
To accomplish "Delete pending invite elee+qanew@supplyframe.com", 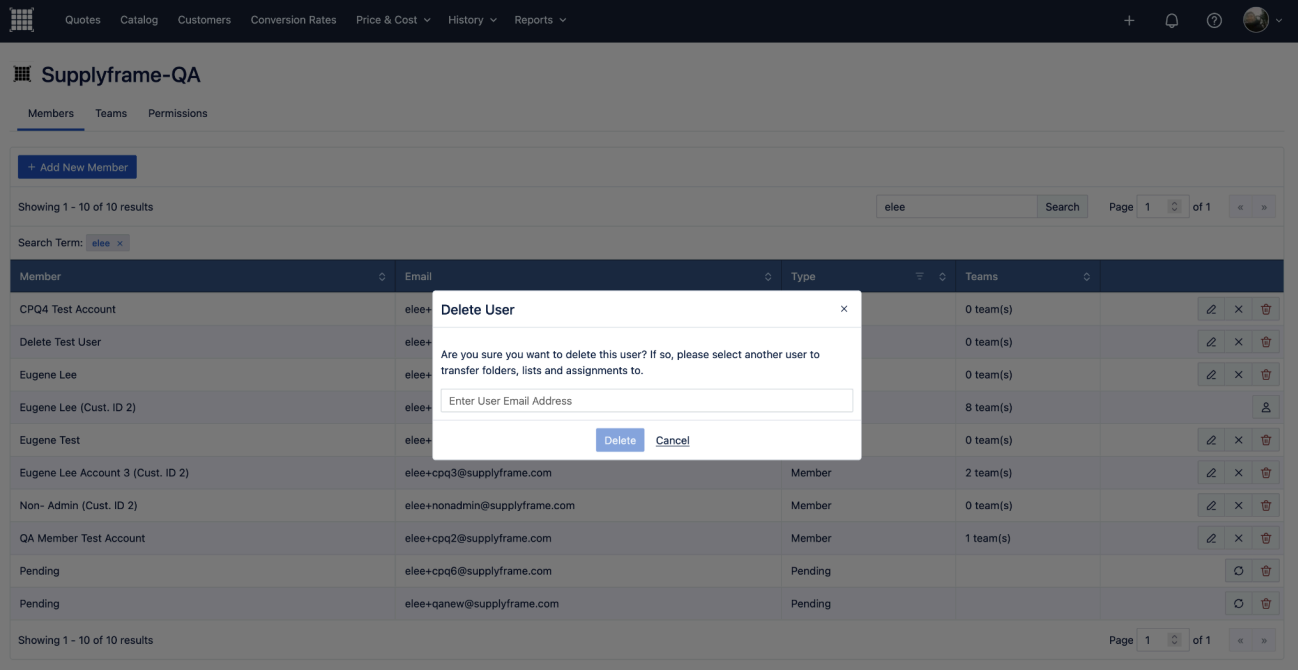I will 1266,604.
